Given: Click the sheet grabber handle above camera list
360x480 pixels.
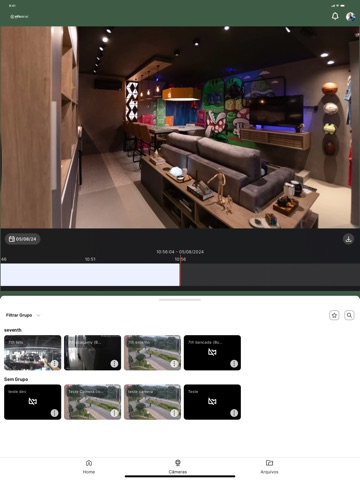Looking at the screenshot, I should pos(180,300).
